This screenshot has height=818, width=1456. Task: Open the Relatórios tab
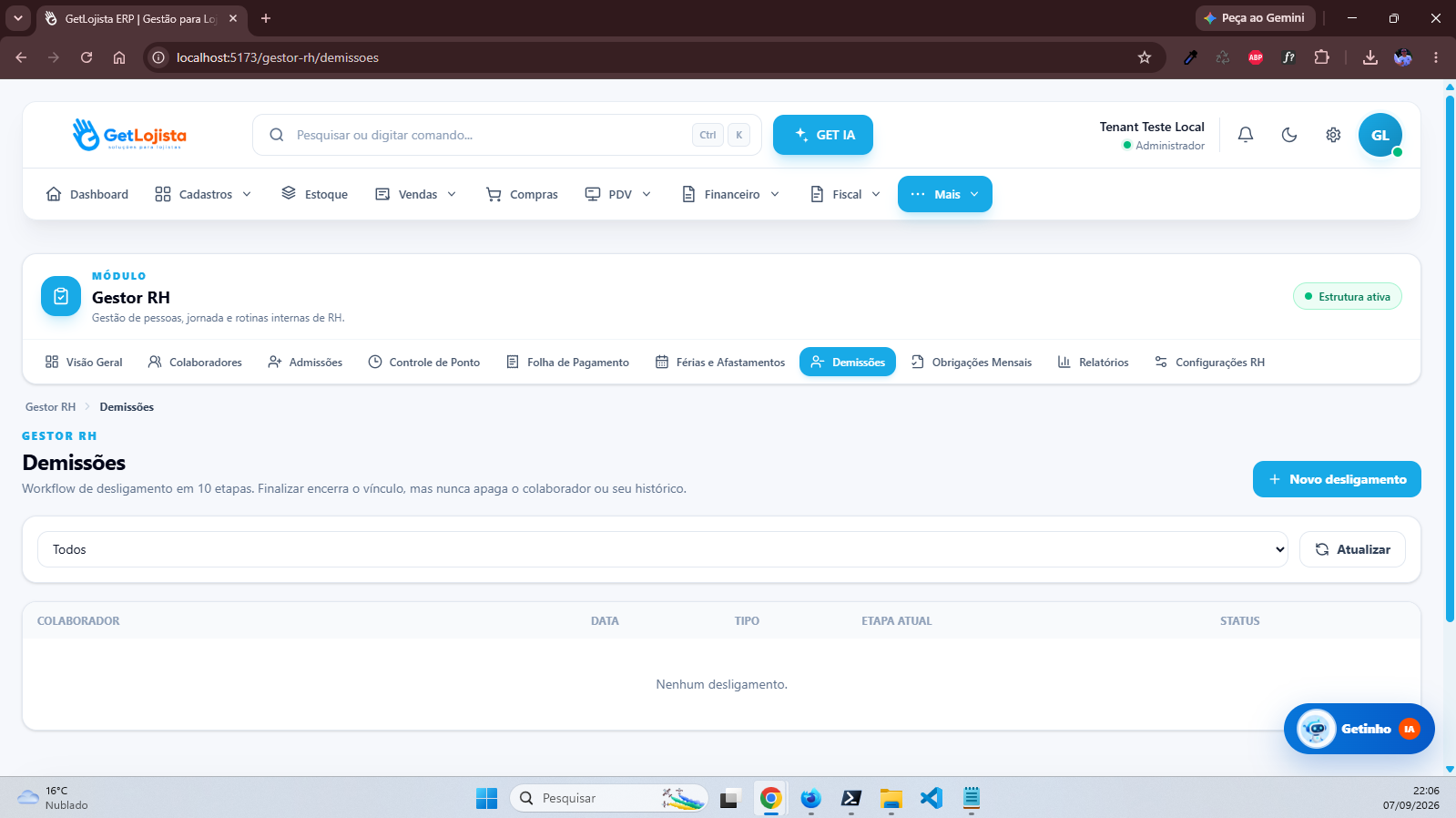(x=1093, y=362)
